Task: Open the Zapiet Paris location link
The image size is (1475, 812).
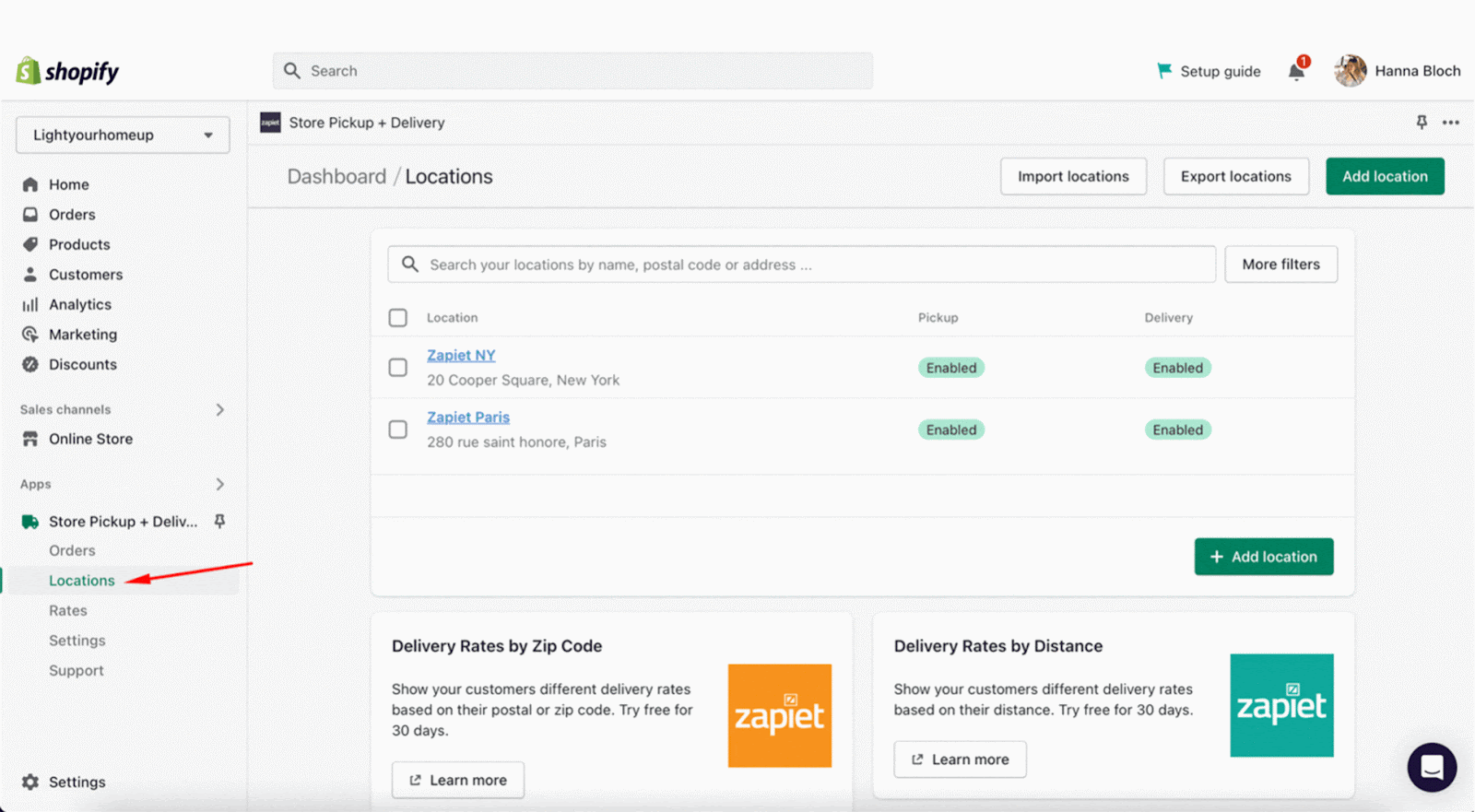Action: coord(468,417)
